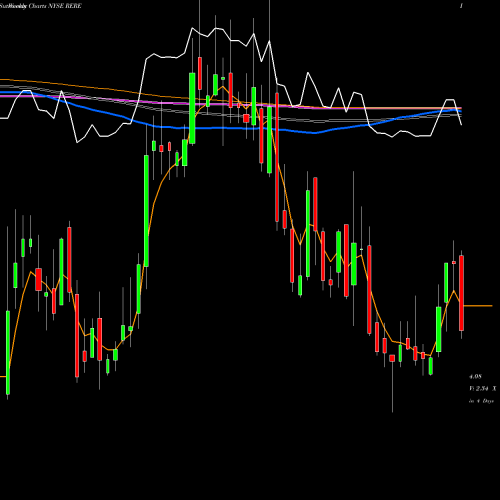The width and height of the screenshot is (500, 500).
Task: Click the V: 2.34 X volume label
Action: point(483,388)
